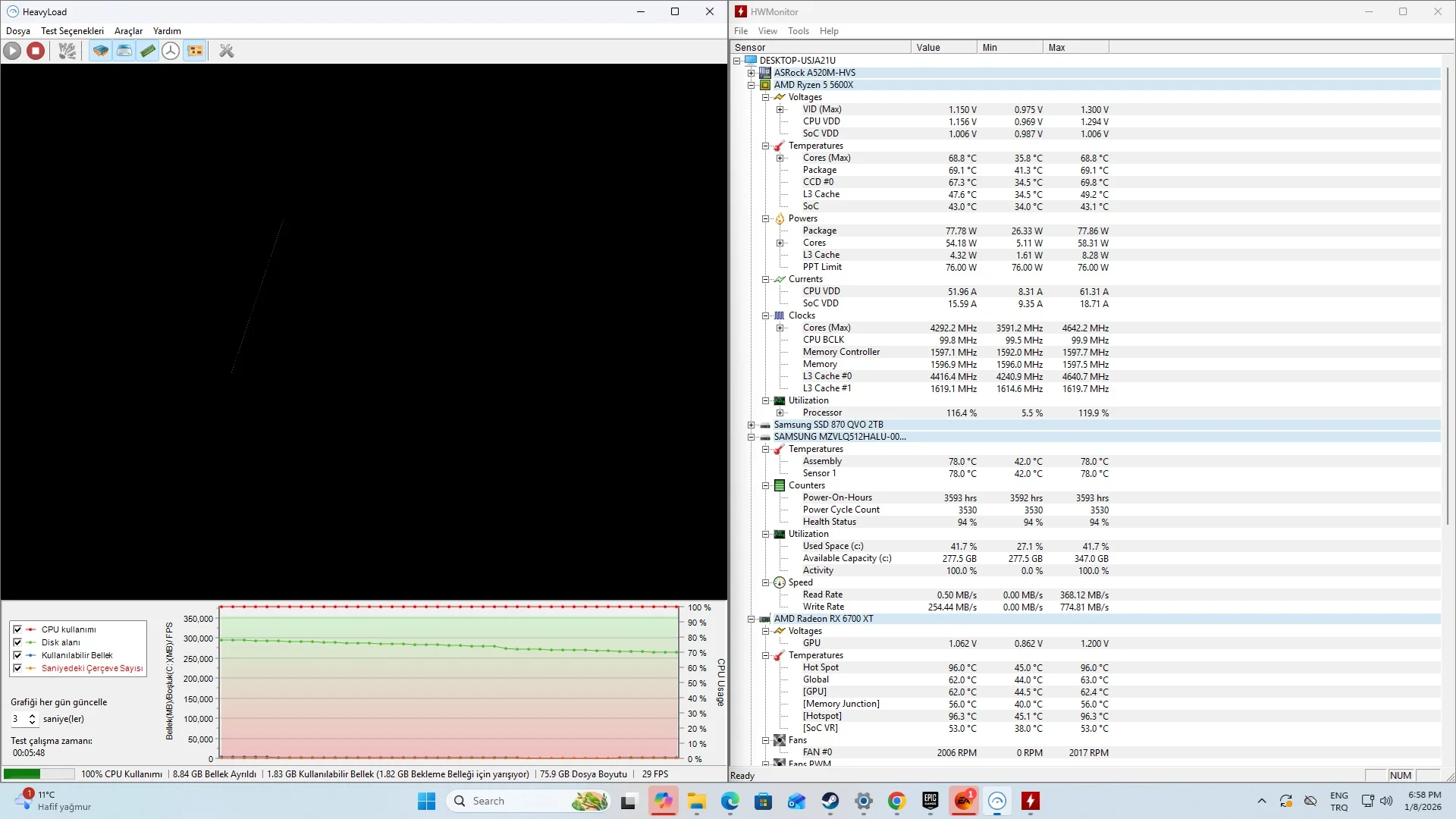1456x819 pixels.
Task: Click the Value column header
Action: coord(943,47)
